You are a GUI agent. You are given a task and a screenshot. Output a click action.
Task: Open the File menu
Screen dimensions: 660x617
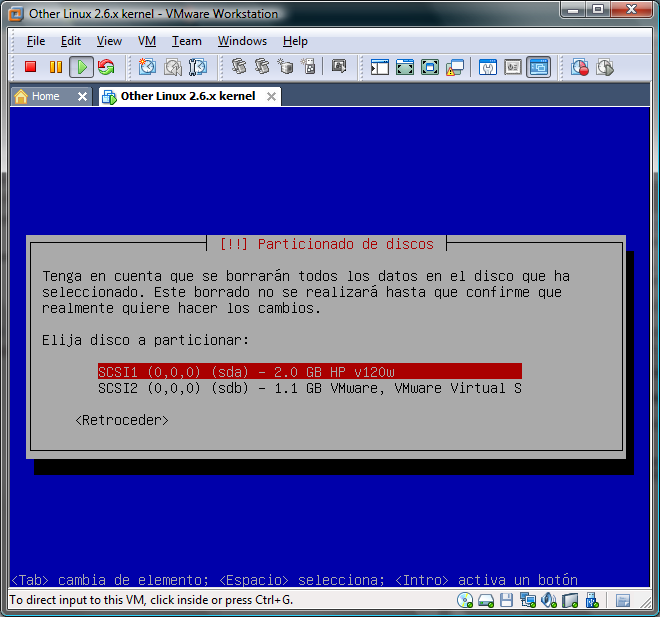[36, 41]
